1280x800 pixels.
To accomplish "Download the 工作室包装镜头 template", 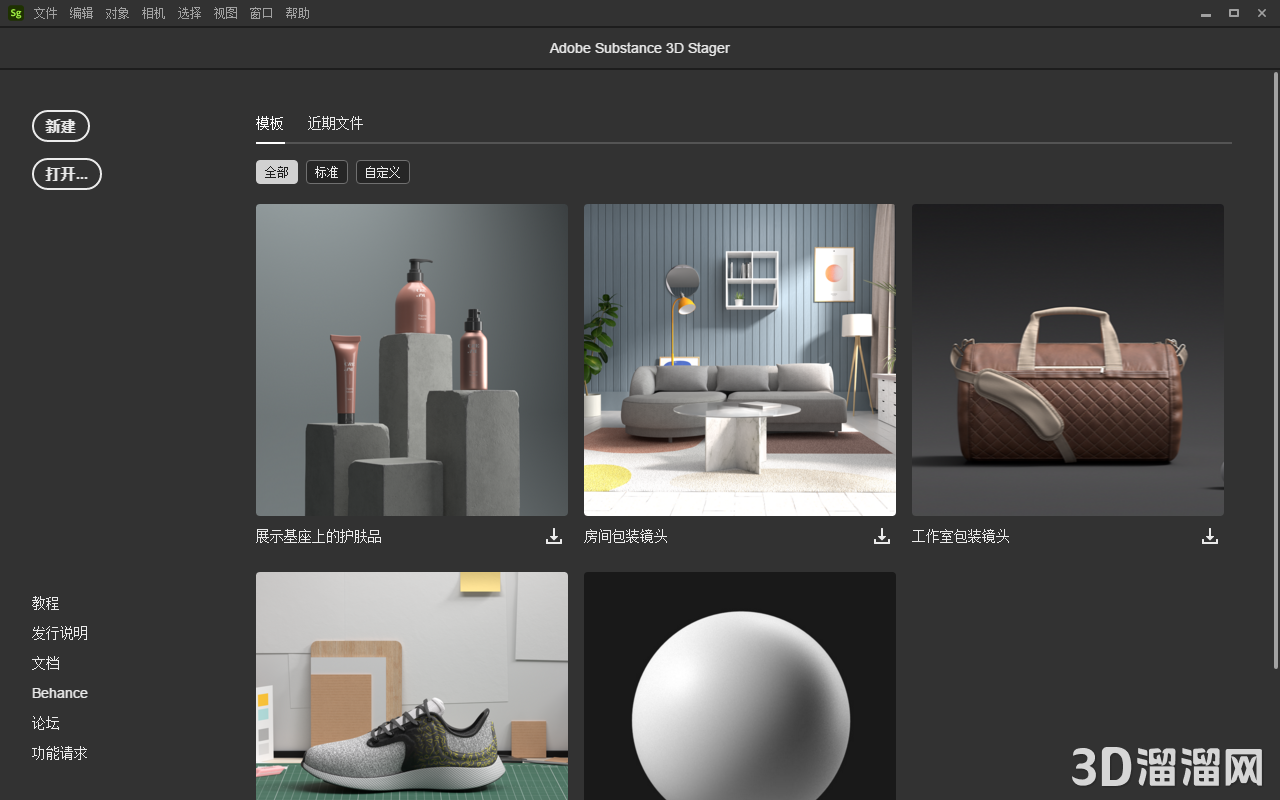I will click(1209, 536).
